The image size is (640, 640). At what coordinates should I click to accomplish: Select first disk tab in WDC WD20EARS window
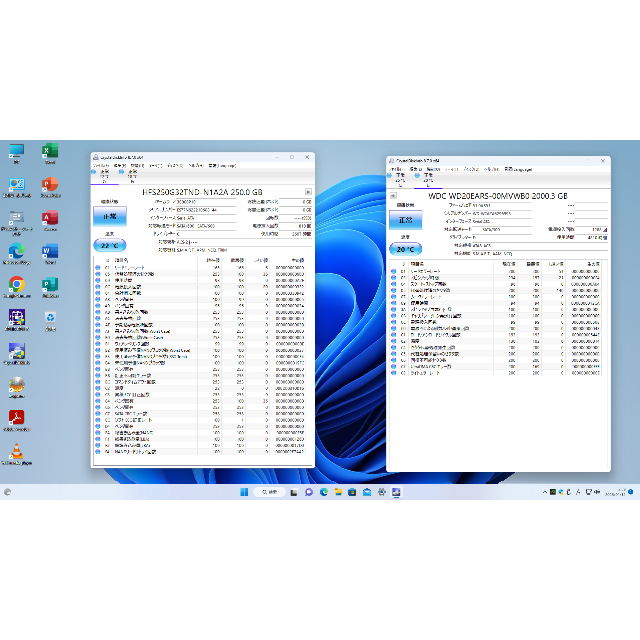[400, 180]
